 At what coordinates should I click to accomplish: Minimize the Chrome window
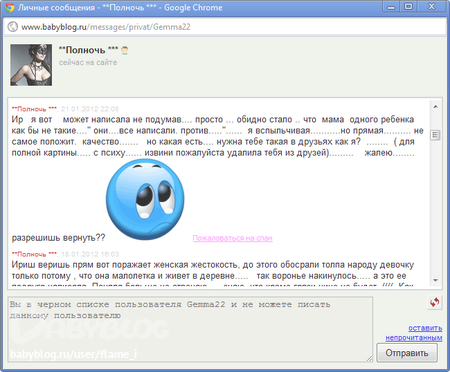pos(391,7)
